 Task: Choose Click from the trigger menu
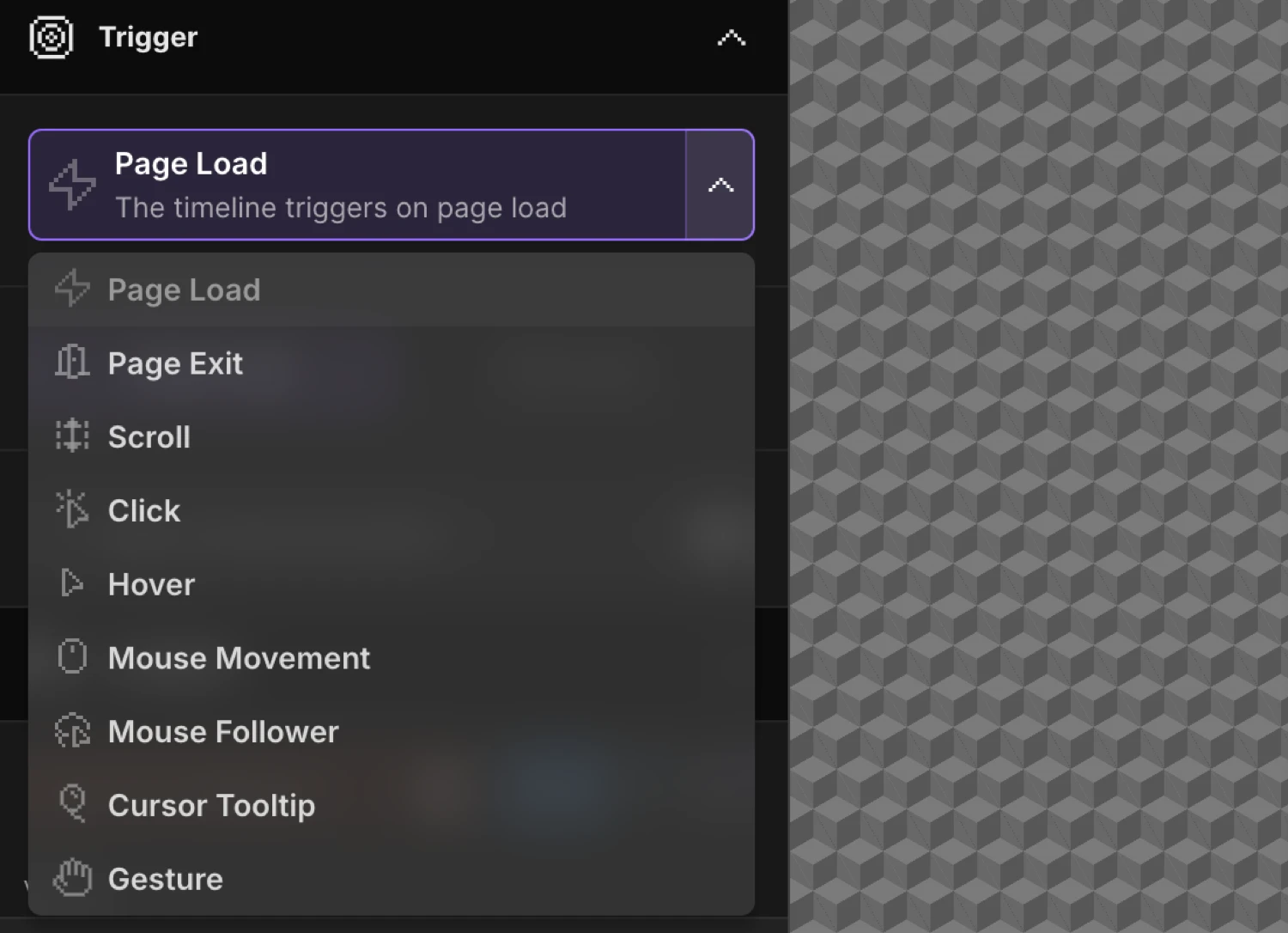coord(143,509)
